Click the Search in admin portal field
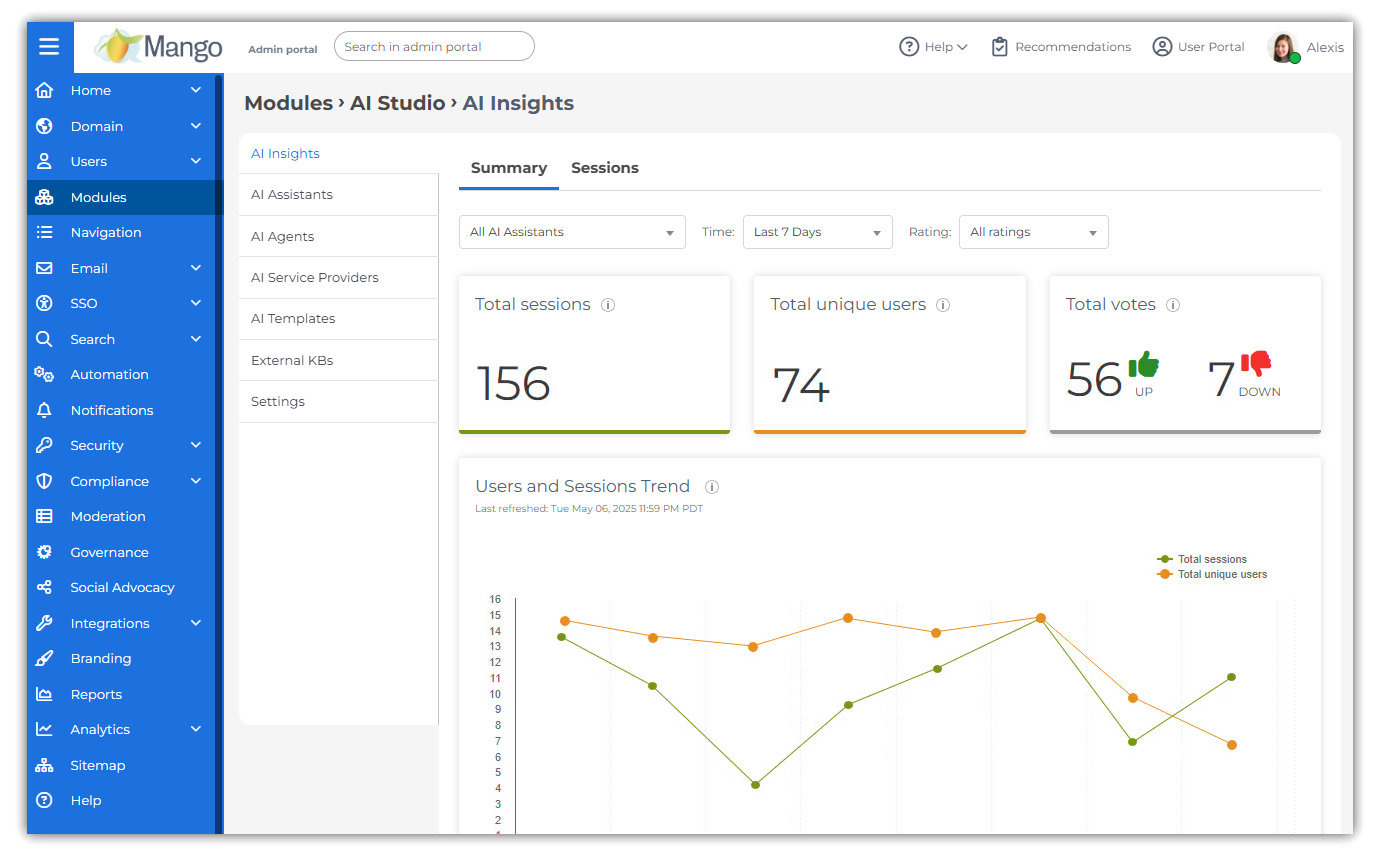Image resolution: width=1384 pixels, height=860 pixels. pos(434,47)
